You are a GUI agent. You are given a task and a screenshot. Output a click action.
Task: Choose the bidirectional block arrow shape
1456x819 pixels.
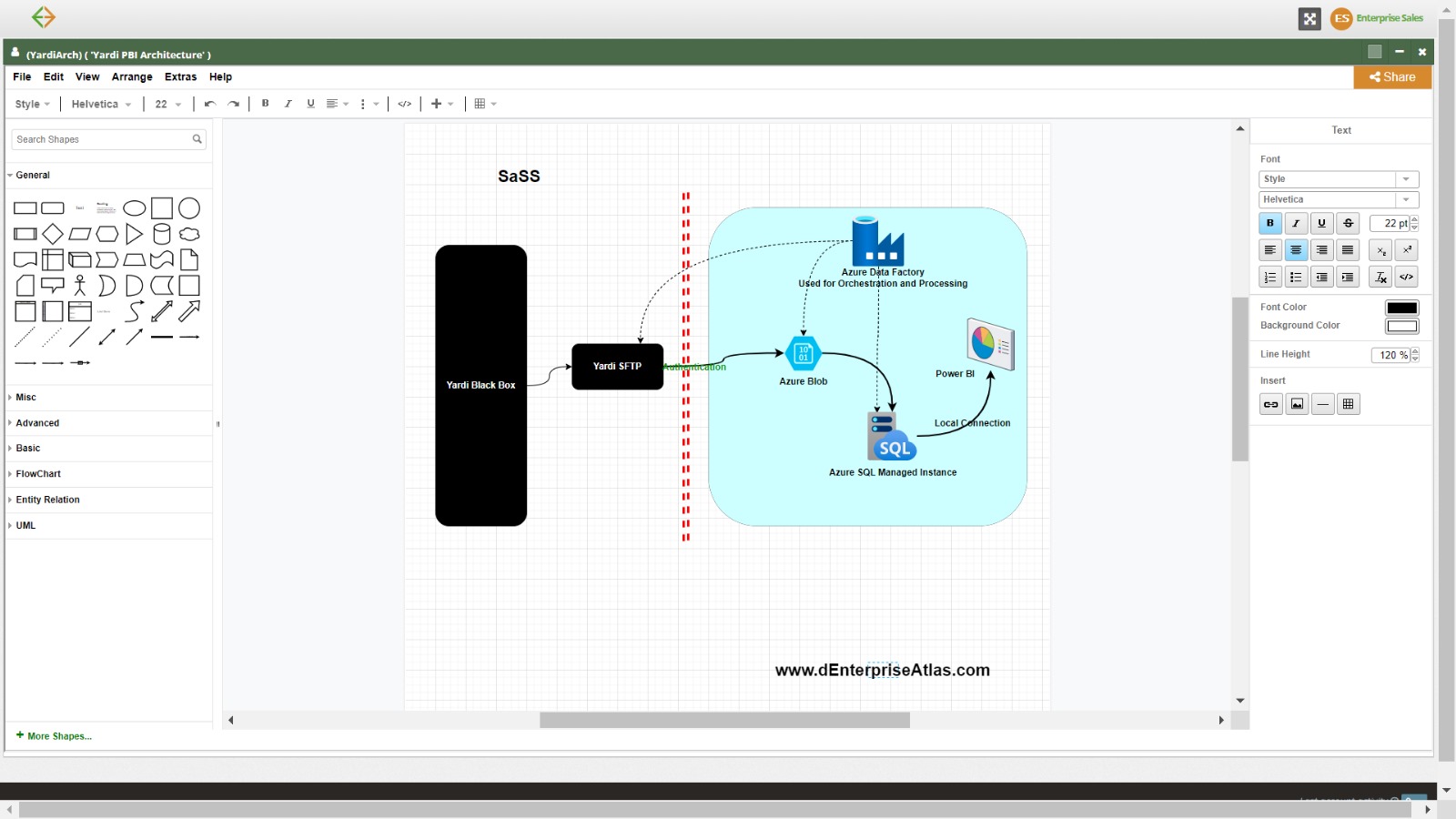162,311
